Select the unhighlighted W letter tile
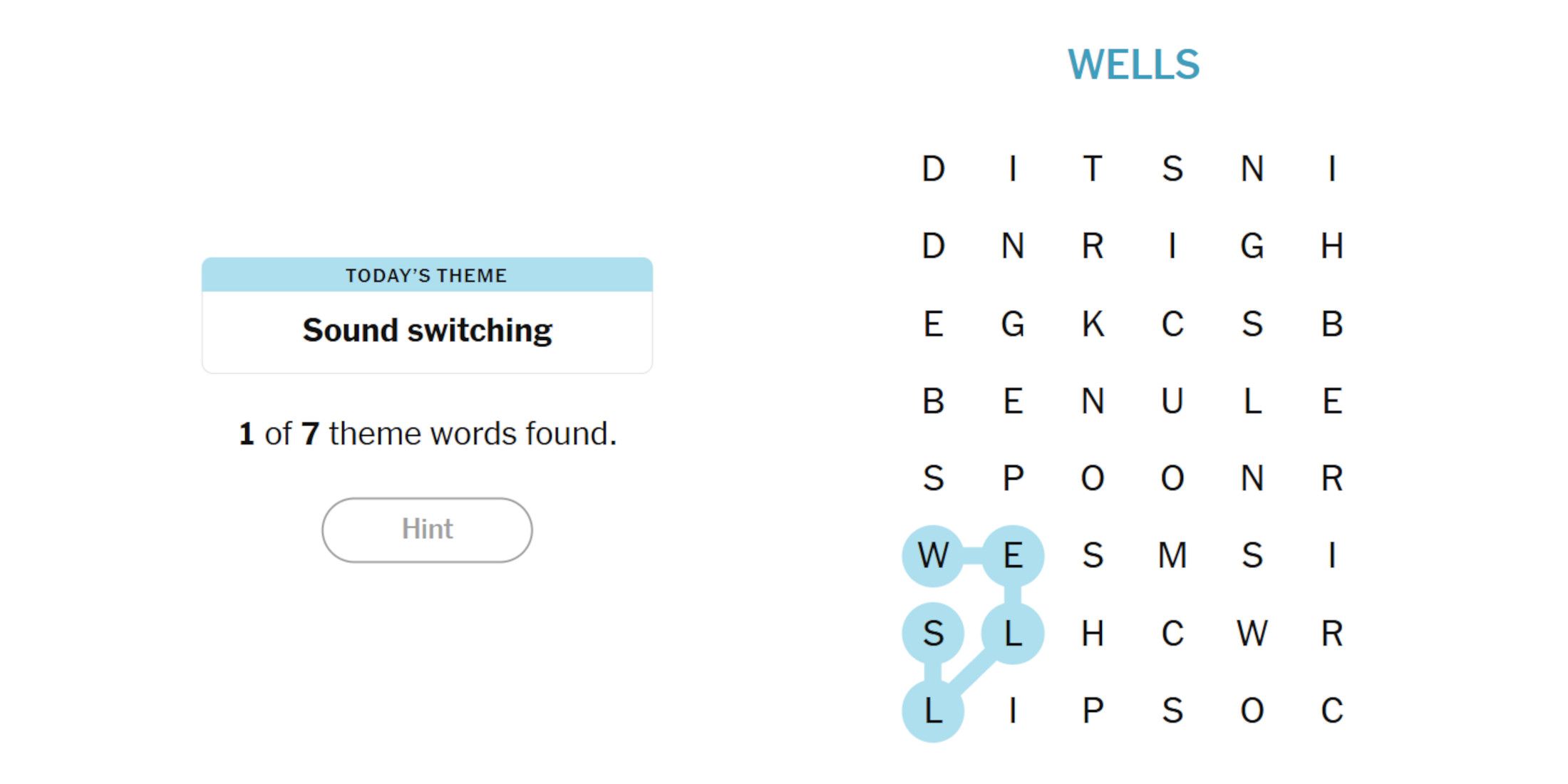Viewport: 1568px width, 784px height. (1252, 633)
